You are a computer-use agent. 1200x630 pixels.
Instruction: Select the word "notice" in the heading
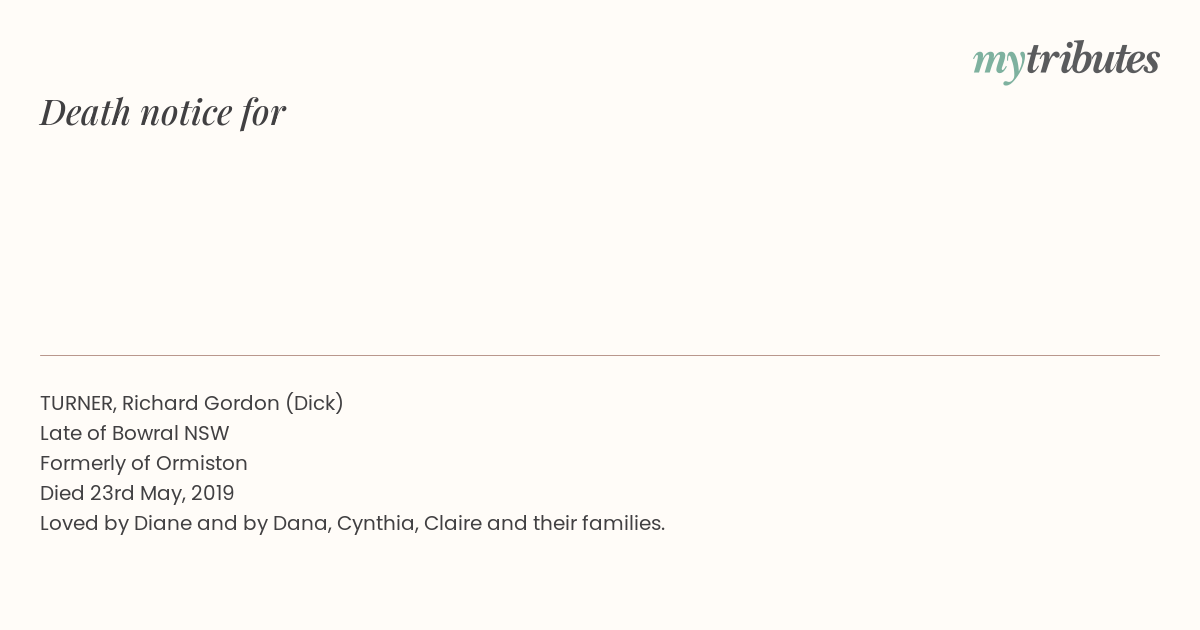click(185, 112)
